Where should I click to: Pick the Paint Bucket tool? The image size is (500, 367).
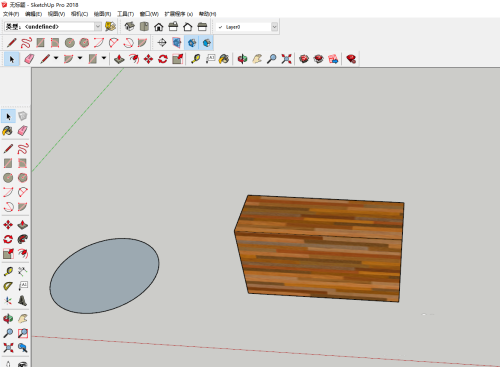click(224, 59)
